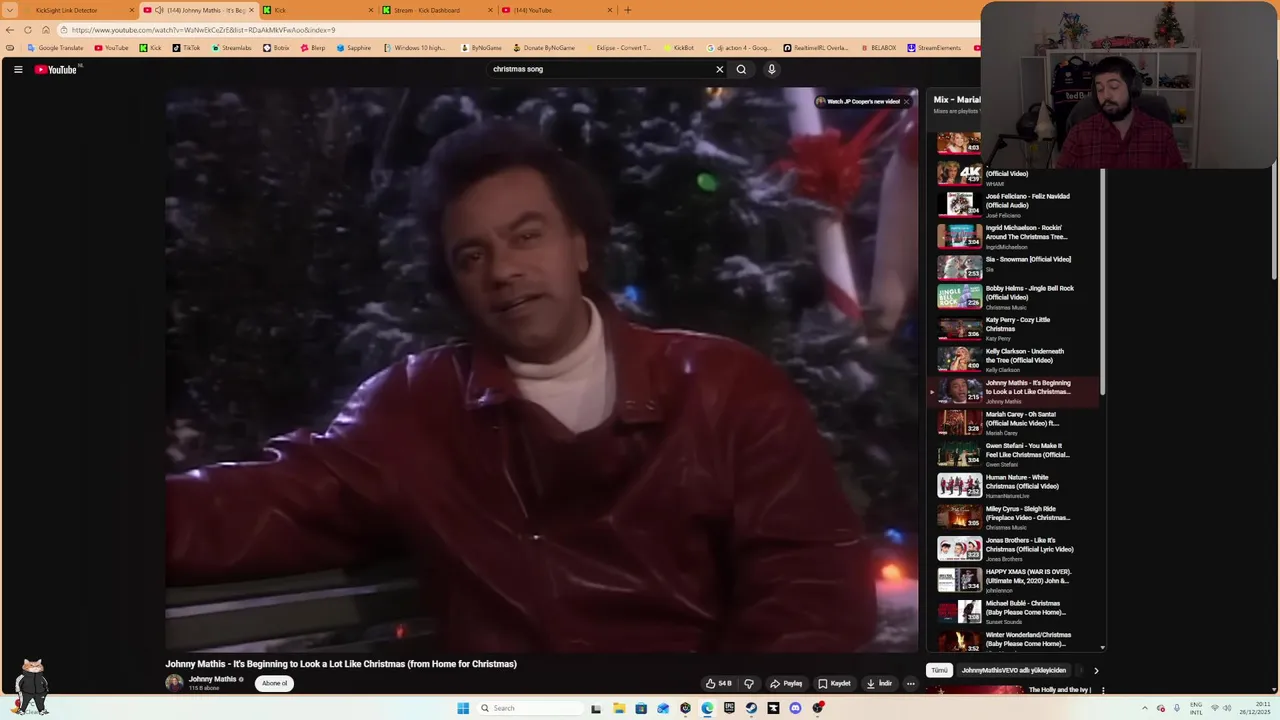Show more filter chips with right arrow
Image resolution: width=1280 pixels, height=720 pixels.
point(1096,670)
